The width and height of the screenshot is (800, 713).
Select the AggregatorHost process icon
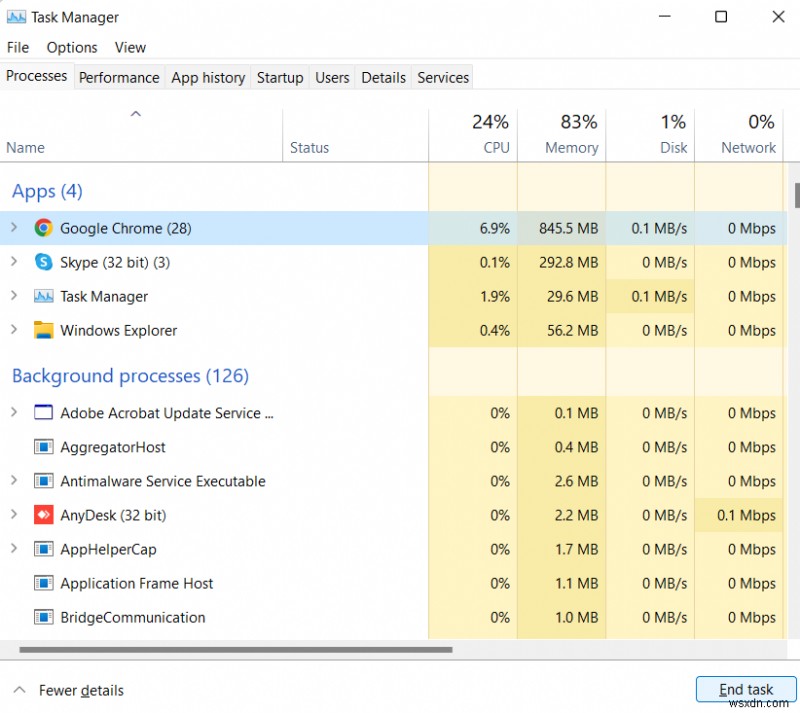pyautogui.click(x=43, y=447)
